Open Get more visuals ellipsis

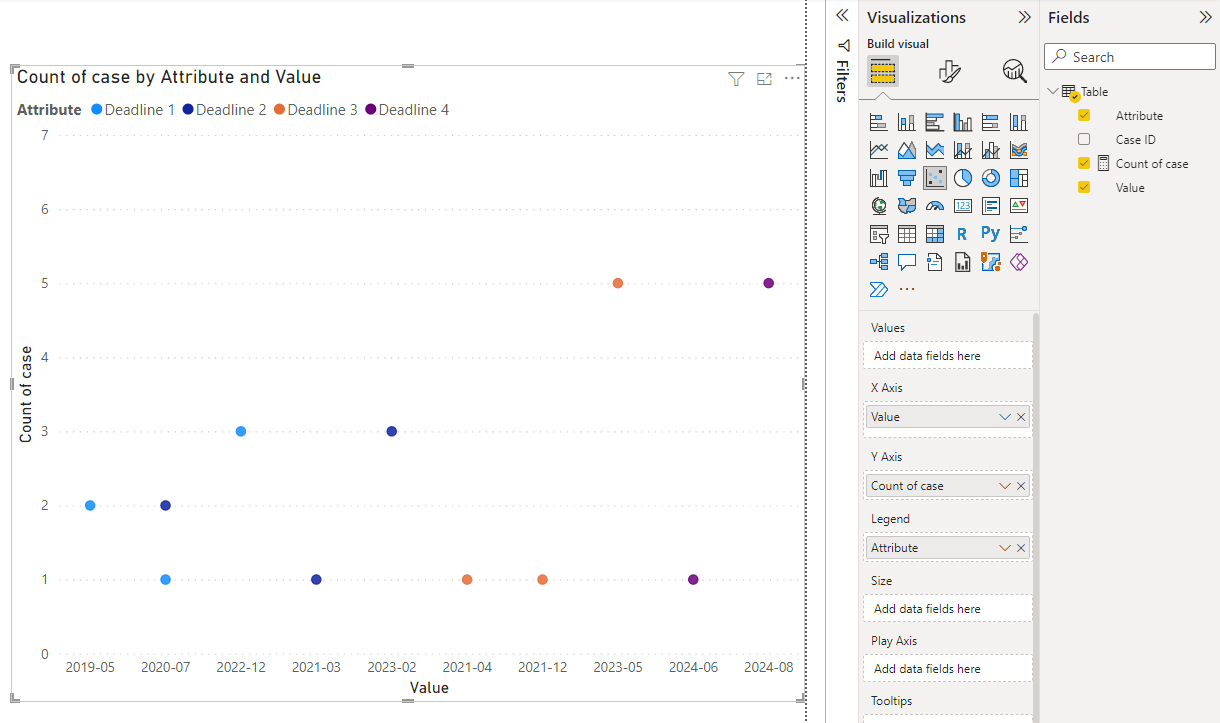point(907,290)
